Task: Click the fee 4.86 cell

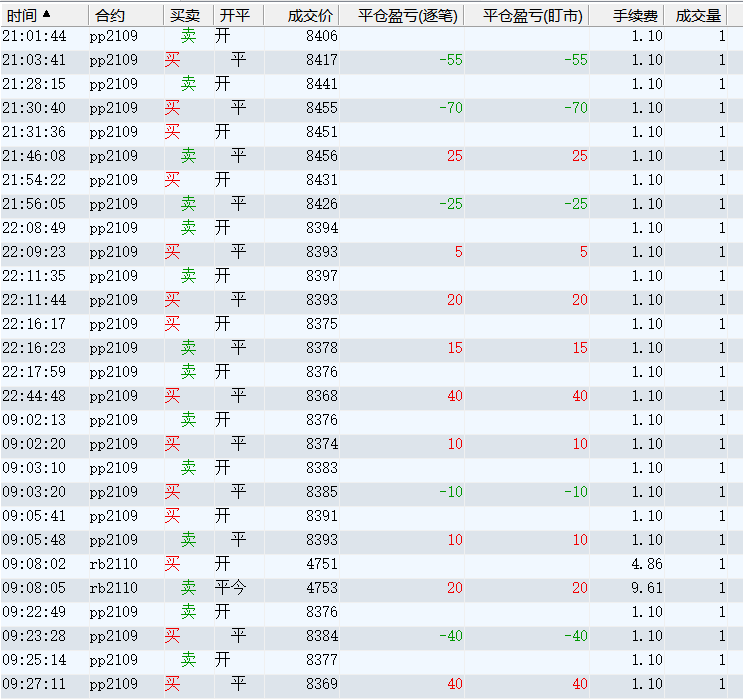Action: (x=647, y=564)
